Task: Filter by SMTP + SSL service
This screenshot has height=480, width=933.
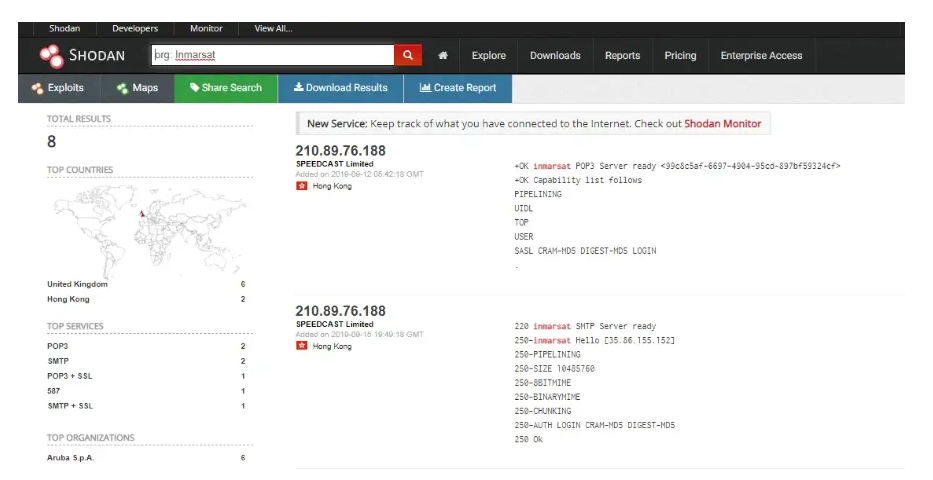Action: [70, 406]
